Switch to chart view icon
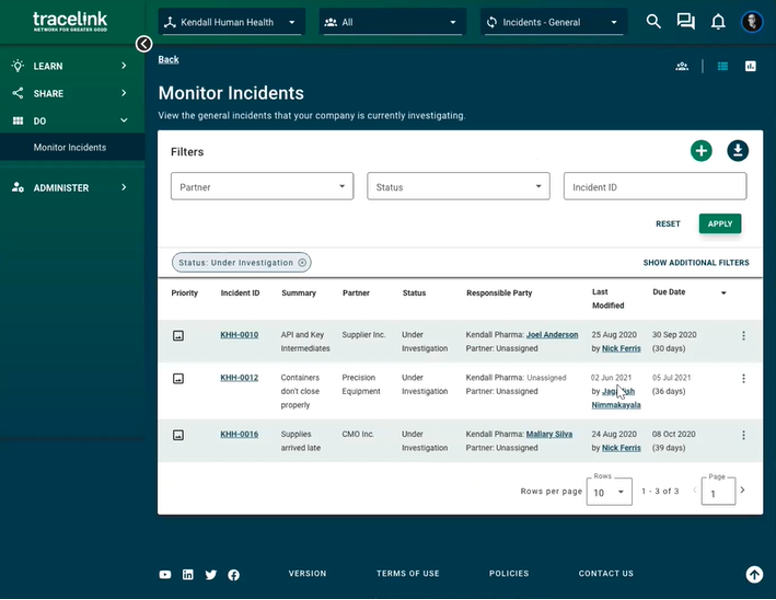 [x=750, y=66]
